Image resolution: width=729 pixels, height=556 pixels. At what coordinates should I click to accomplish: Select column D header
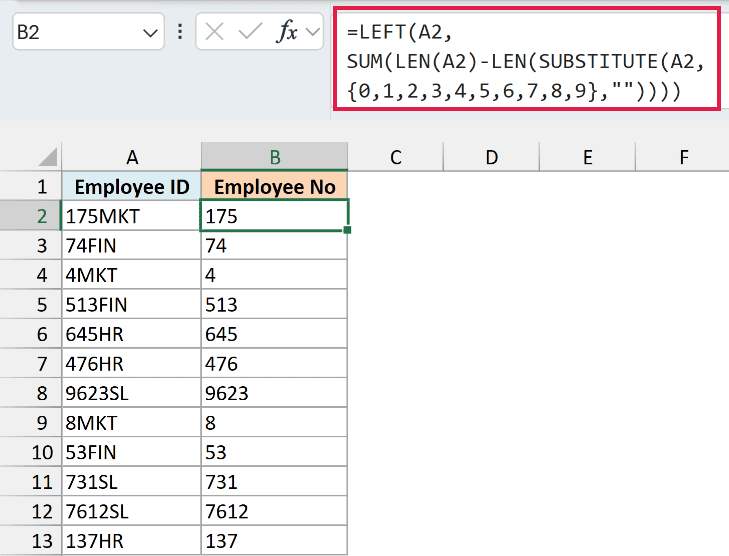pyautogui.click(x=491, y=157)
